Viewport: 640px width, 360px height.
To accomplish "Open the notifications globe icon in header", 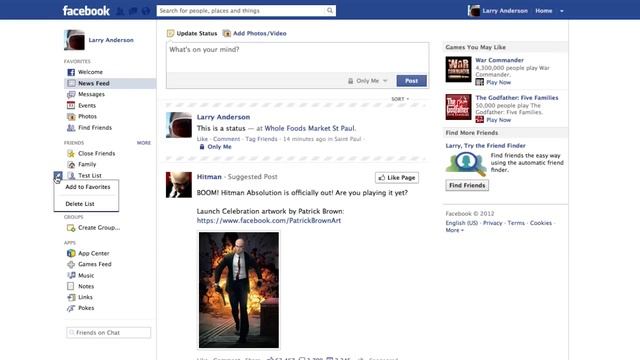I will tap(146, 11).
